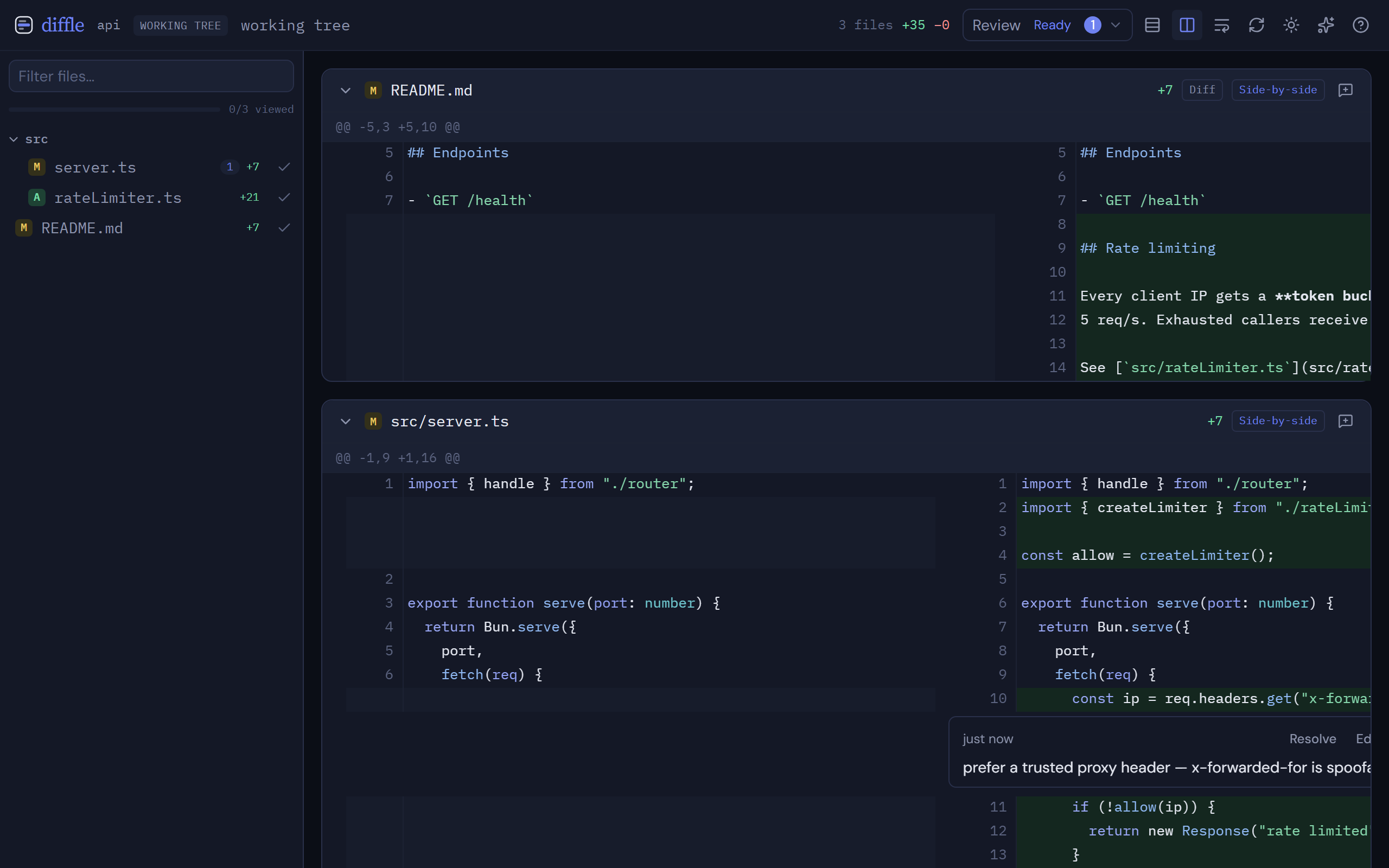
Task: Resolve the x-forwarded-for comment
Action: pyautogui.click(x=1312, y=739)
